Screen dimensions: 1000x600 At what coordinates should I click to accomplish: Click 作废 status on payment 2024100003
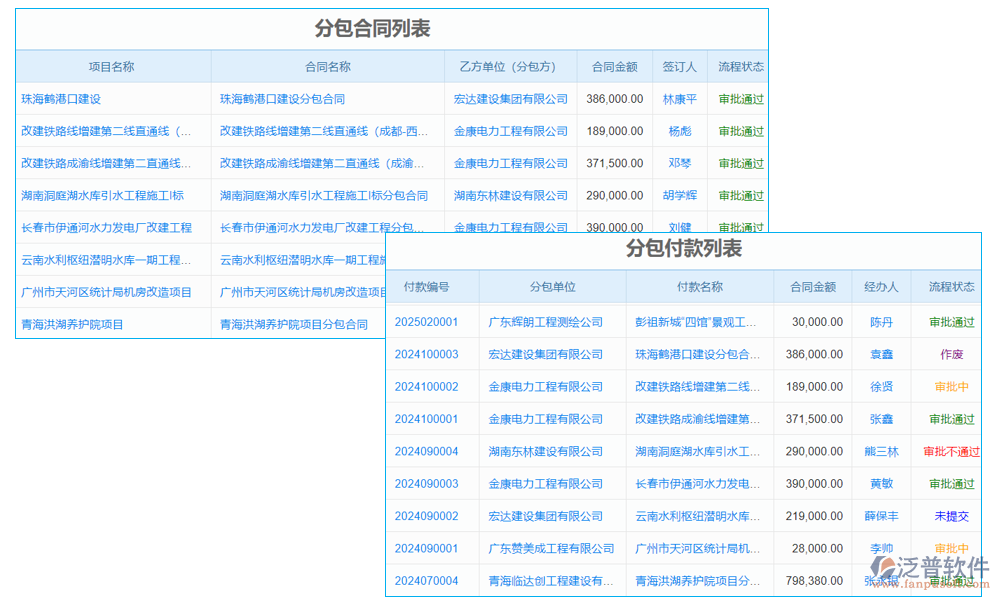coord(948,354)
